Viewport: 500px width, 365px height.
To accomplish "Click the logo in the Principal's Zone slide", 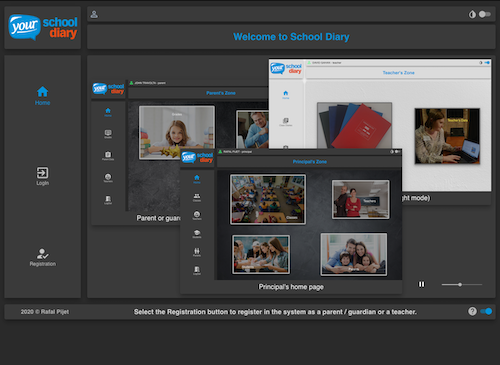I will click(197, 157).
